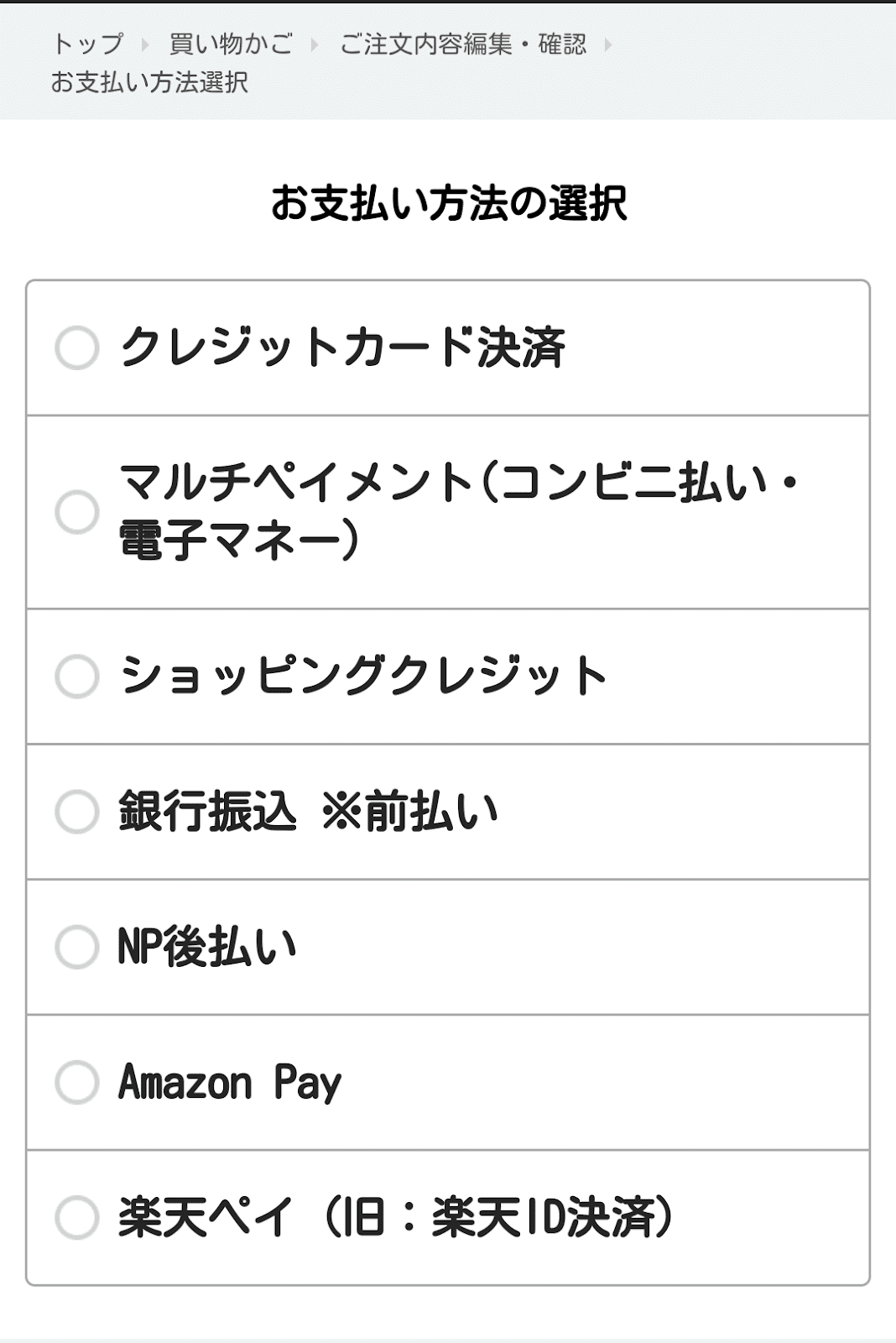
Task: Click the Amazon Pay label text
Action: tap(230, 1083)
